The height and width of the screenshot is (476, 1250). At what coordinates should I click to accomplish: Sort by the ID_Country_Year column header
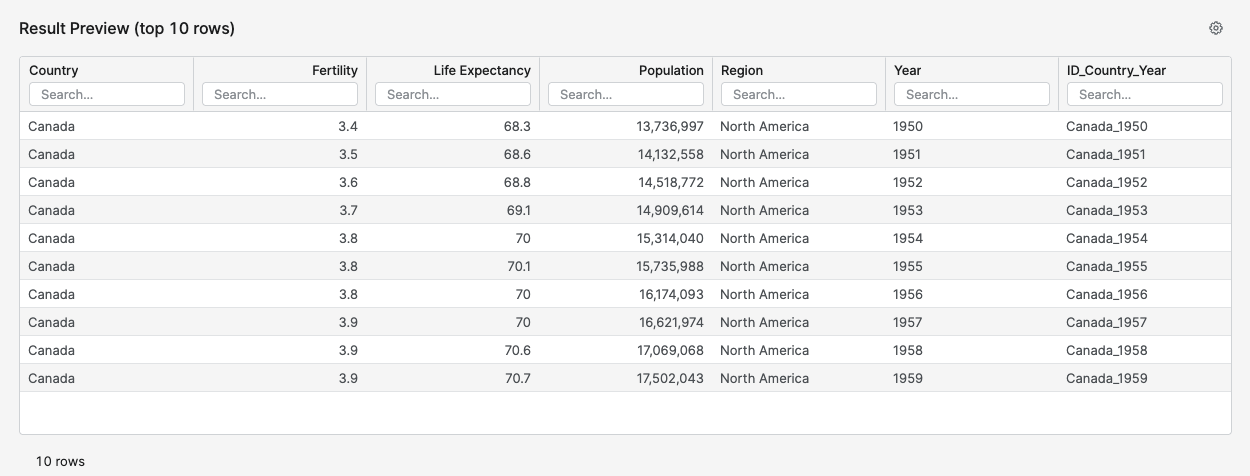[x=1116, y=70]
